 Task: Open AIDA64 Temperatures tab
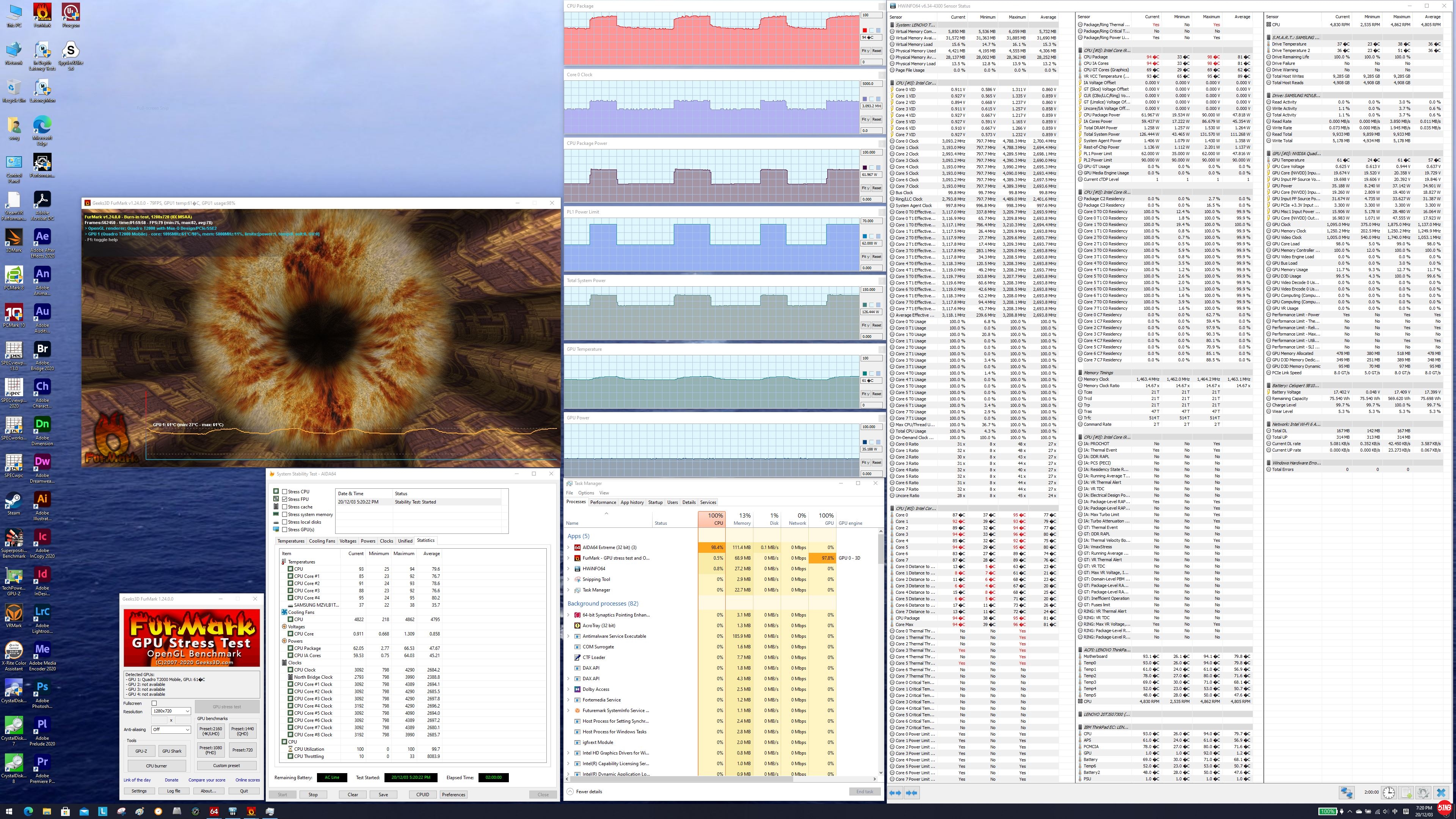tap(291, 541)
